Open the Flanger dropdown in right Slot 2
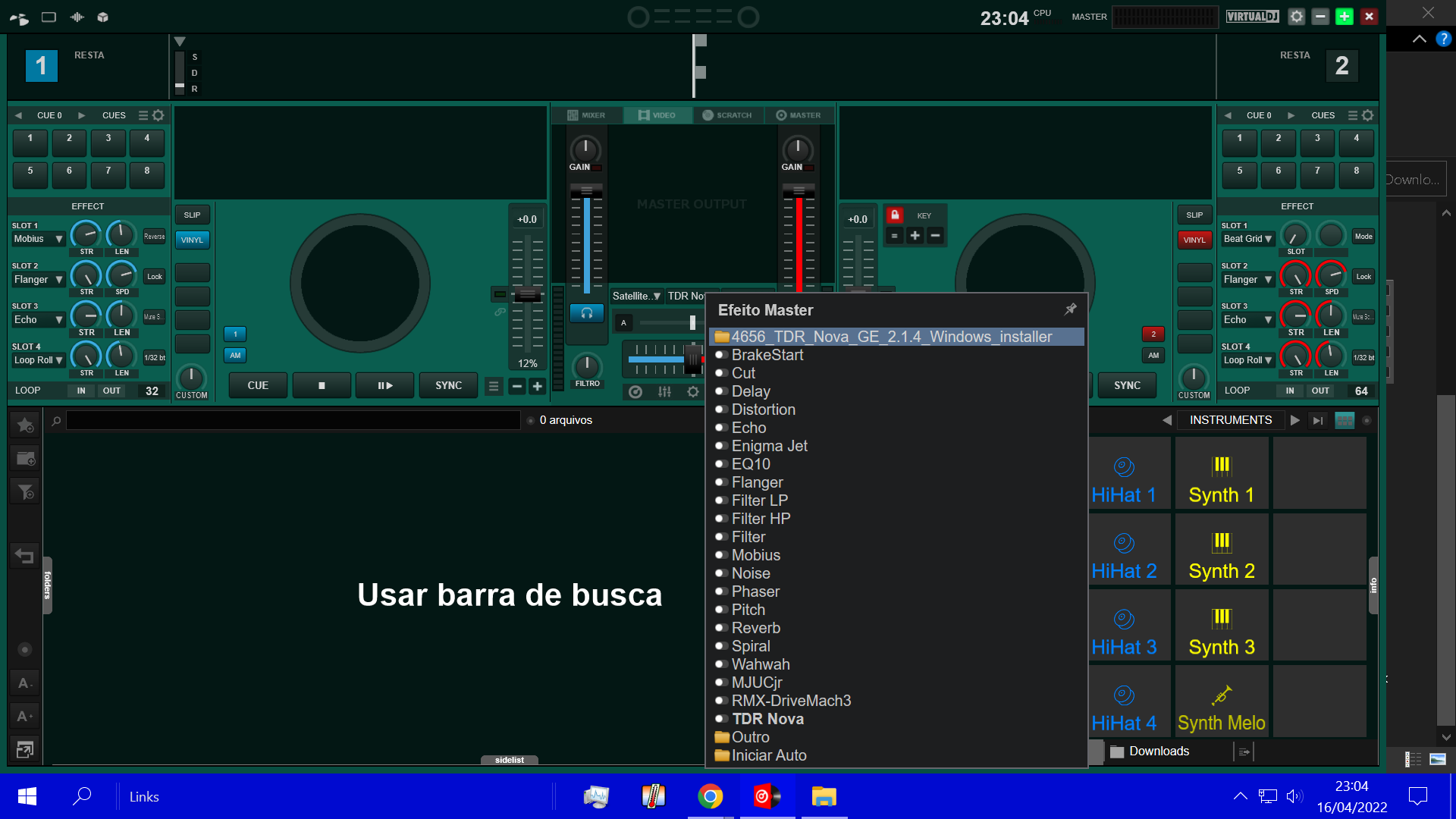Screen dimensions: 1456x819 [x=1247, y=280]
